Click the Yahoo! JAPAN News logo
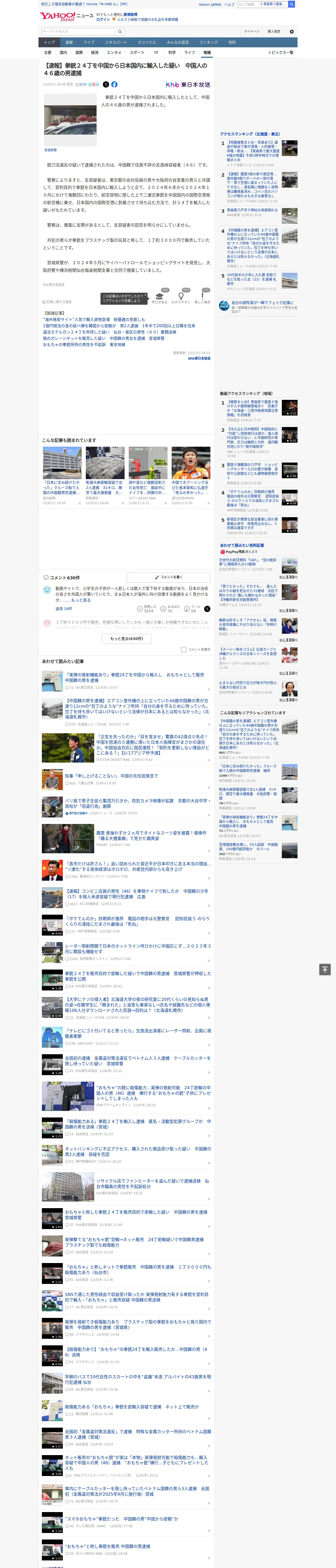336x1568 pixels. point(66,16)
